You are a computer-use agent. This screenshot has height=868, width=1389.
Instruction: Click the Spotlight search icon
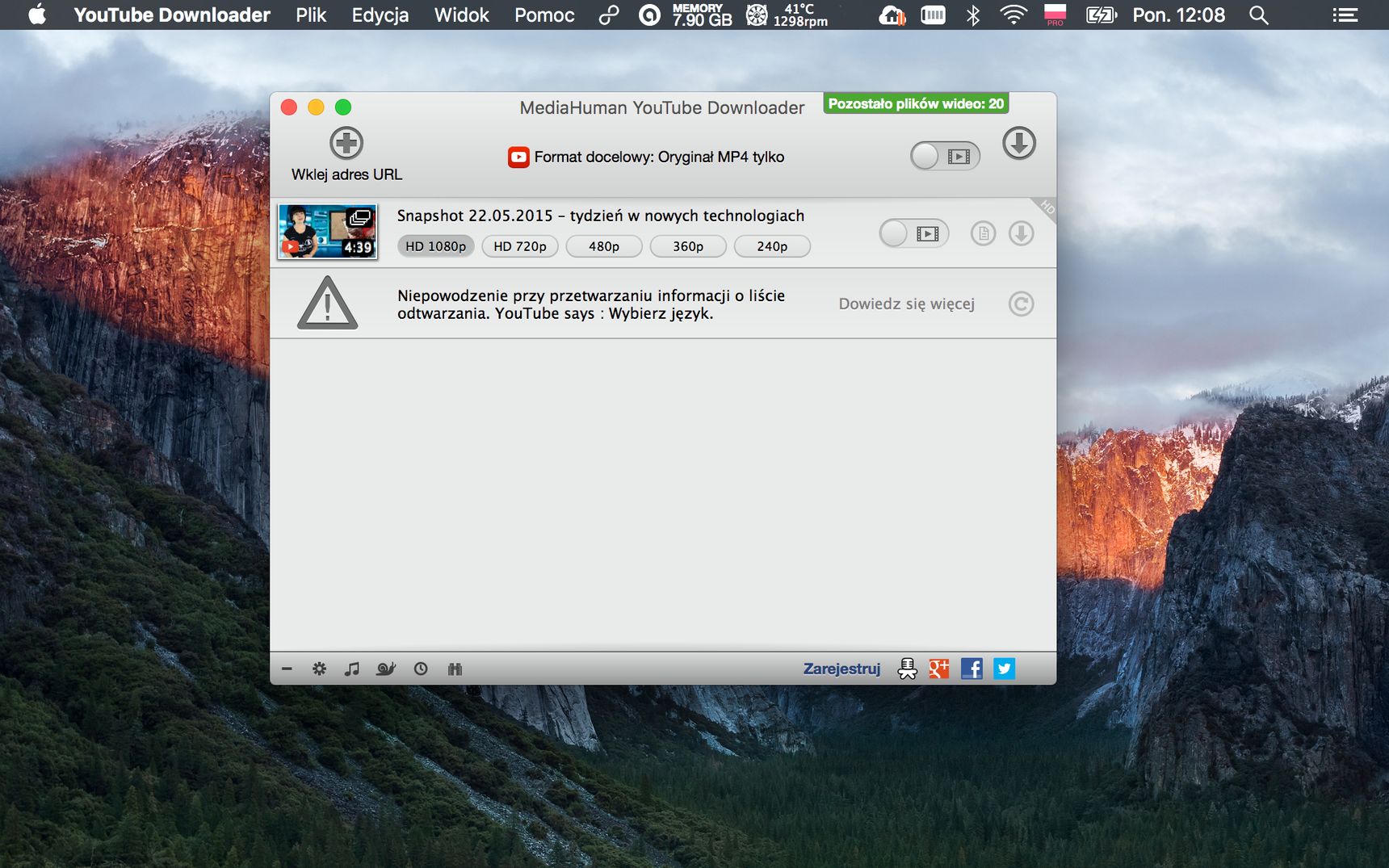pyautogui.click(x=1258, y=15)
